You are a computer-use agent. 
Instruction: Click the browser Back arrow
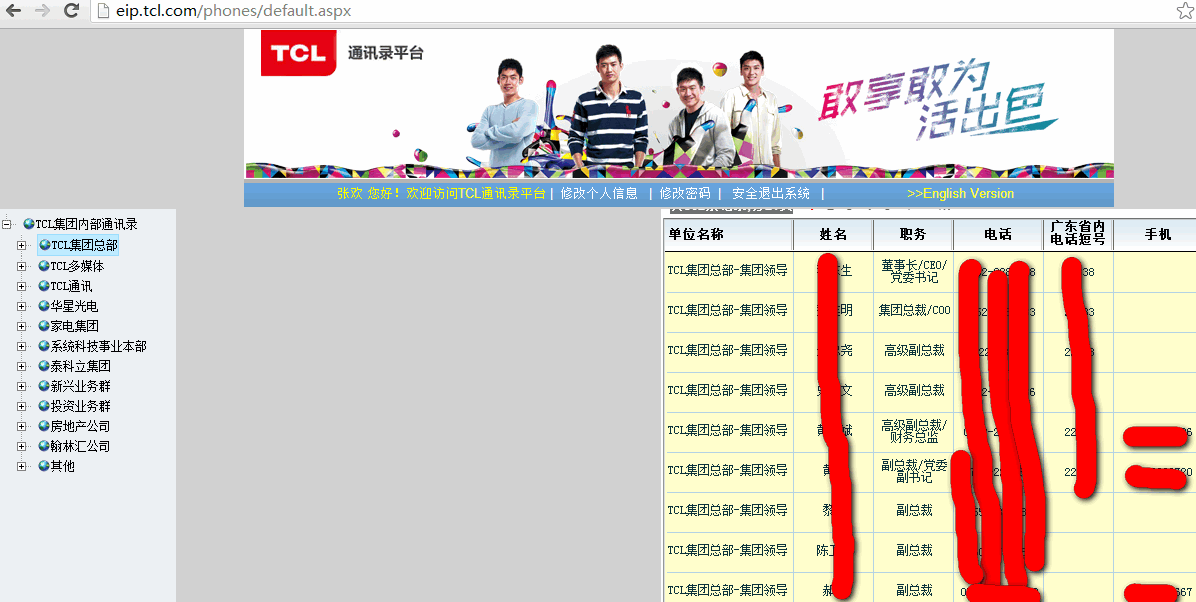pyautogui.click(x=14, y=11)
